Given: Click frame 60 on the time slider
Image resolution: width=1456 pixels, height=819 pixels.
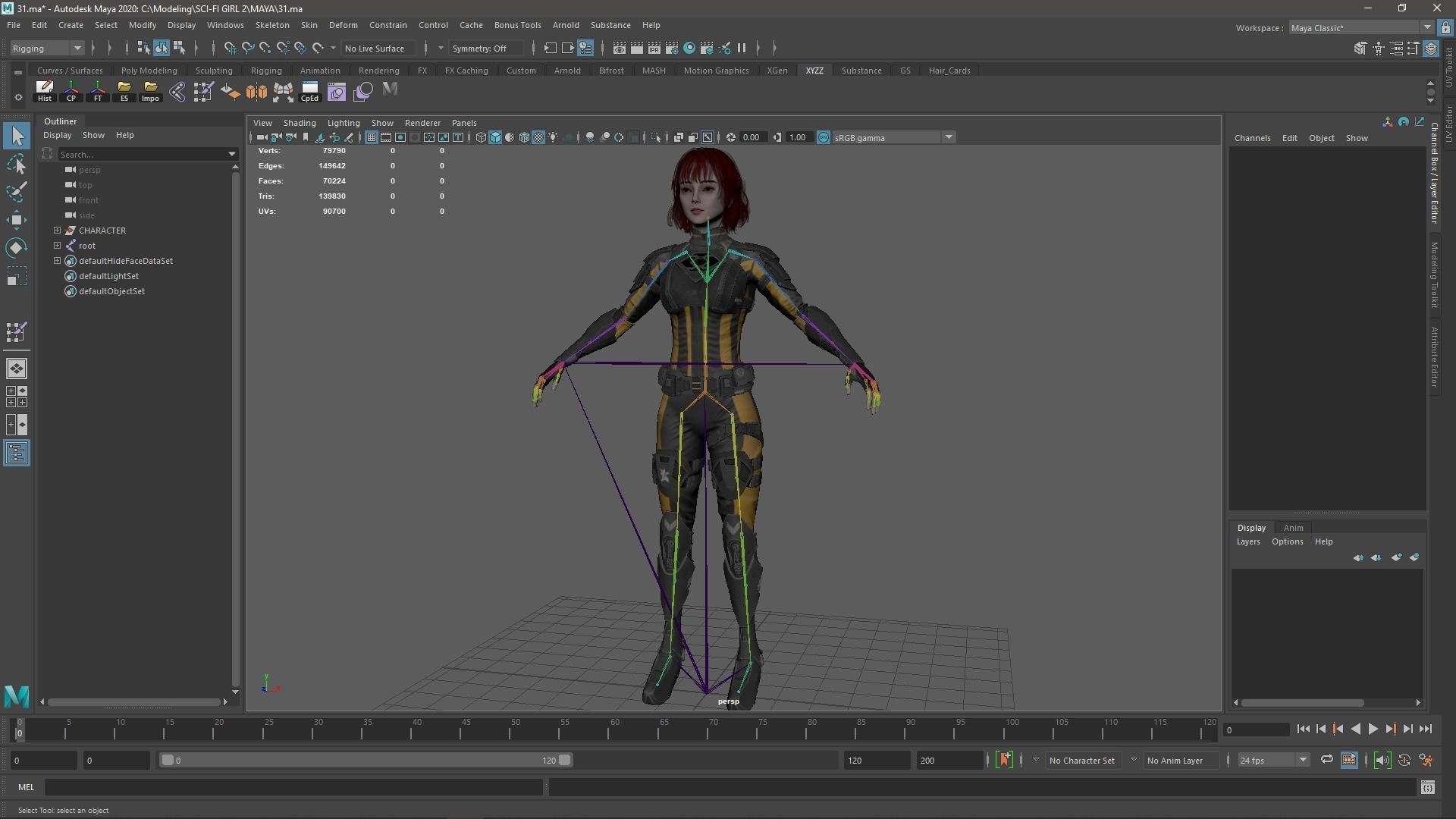Looking at the screenshot, I should tap(614, 730).
